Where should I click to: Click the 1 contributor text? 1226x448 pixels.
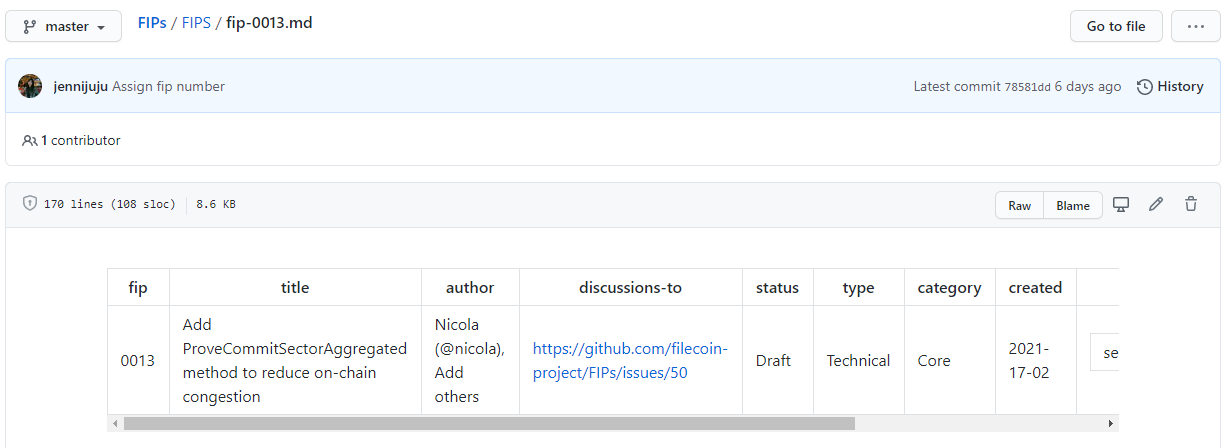click(x=80, y=140)
